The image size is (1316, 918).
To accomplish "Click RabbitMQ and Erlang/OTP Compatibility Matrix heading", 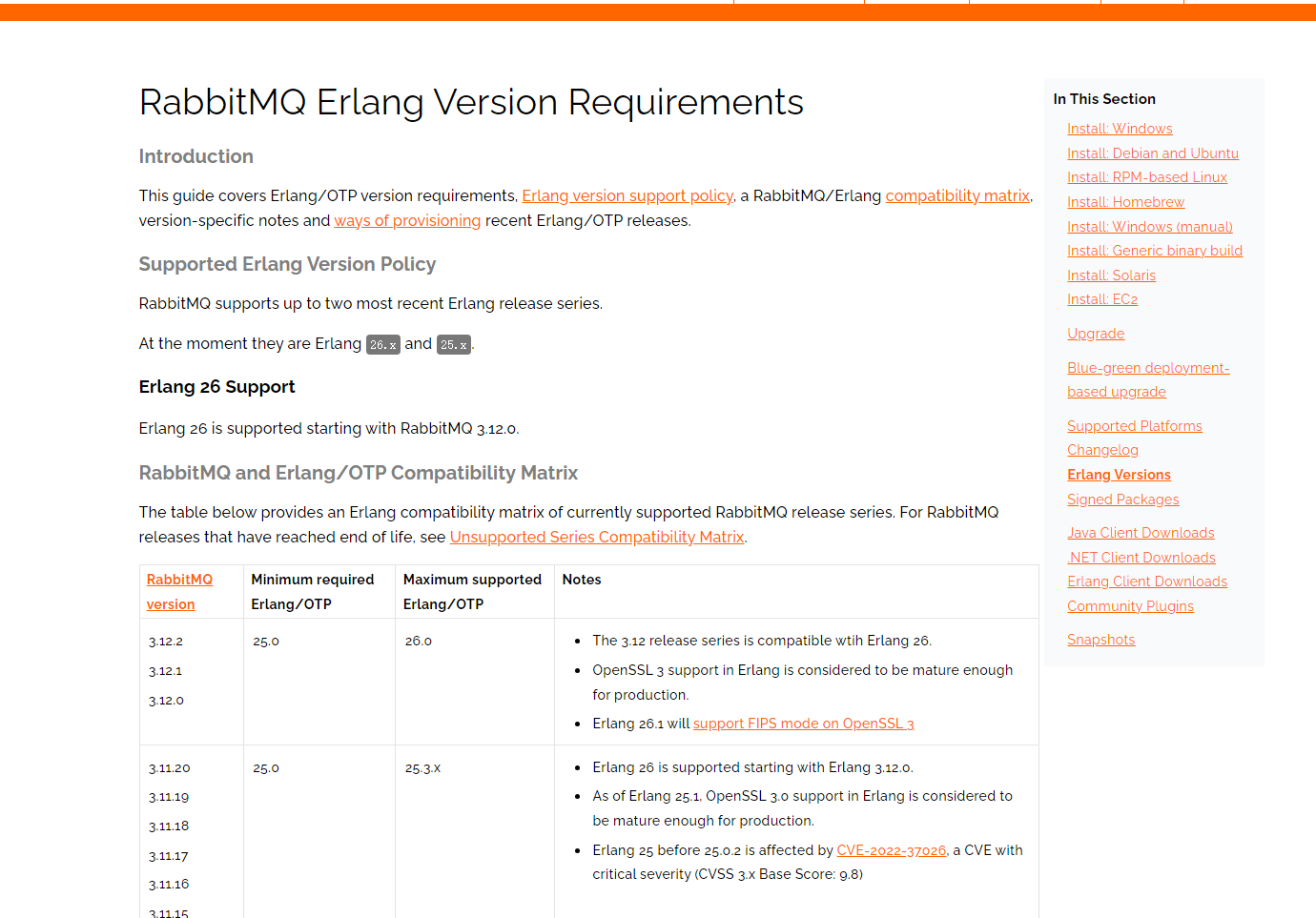I will pos(359,473).
